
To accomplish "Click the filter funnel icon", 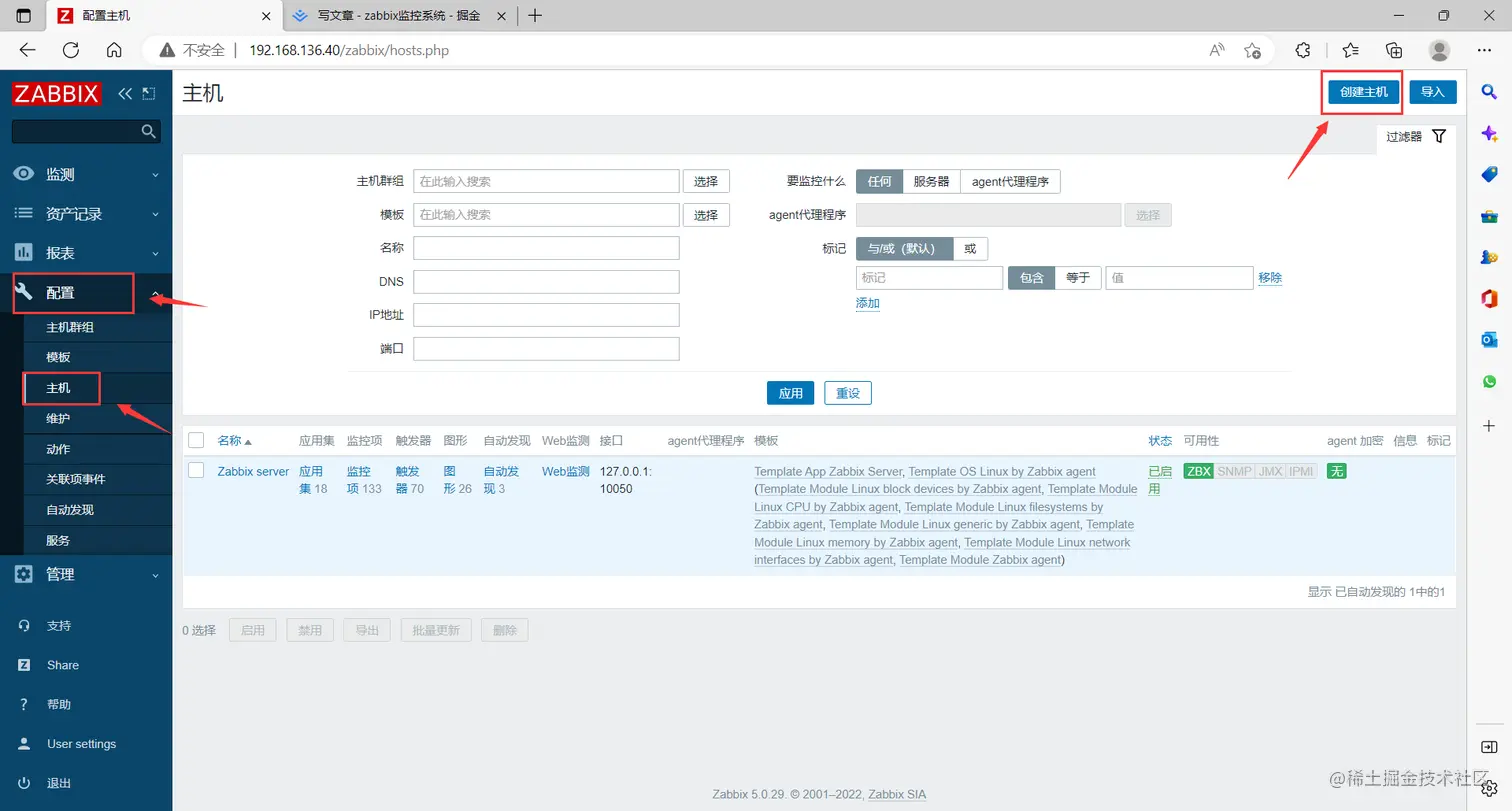I will coord(1439,136).
